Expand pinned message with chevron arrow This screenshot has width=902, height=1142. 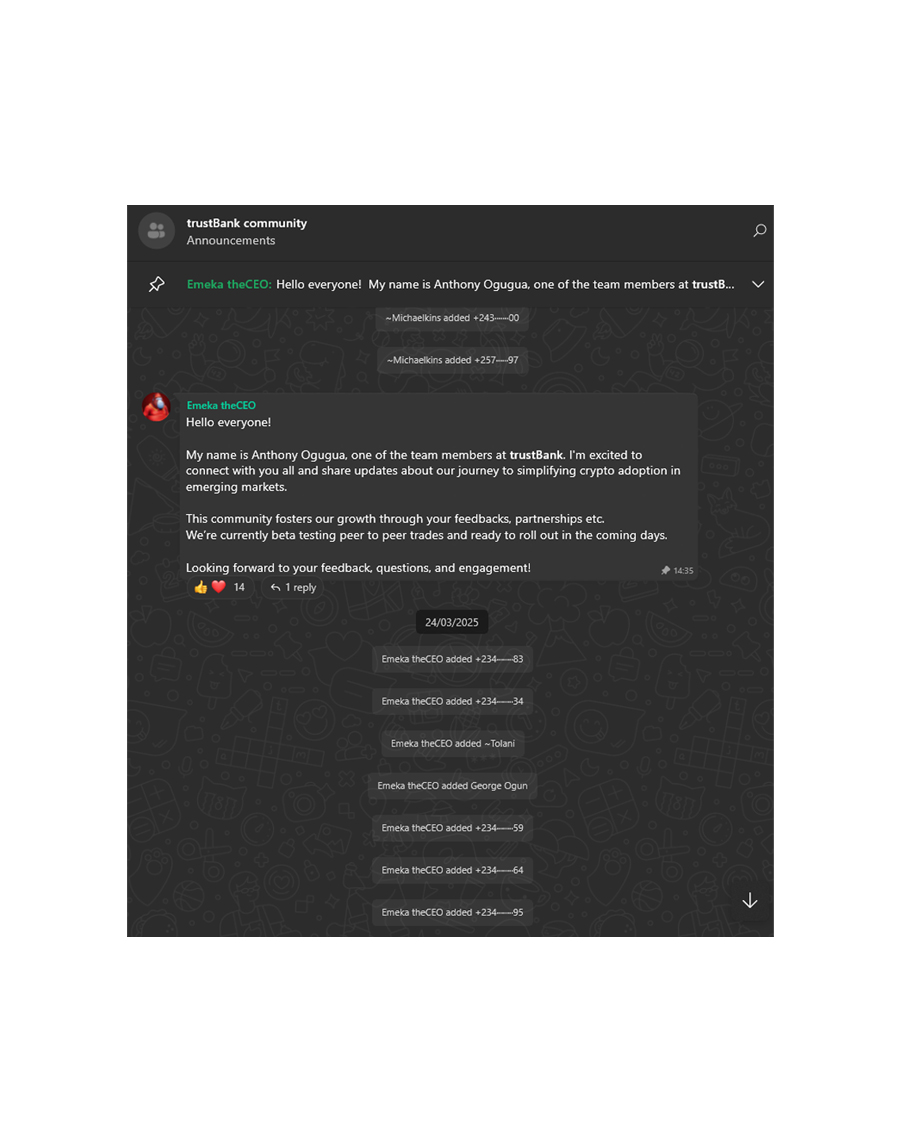(758, 284)
